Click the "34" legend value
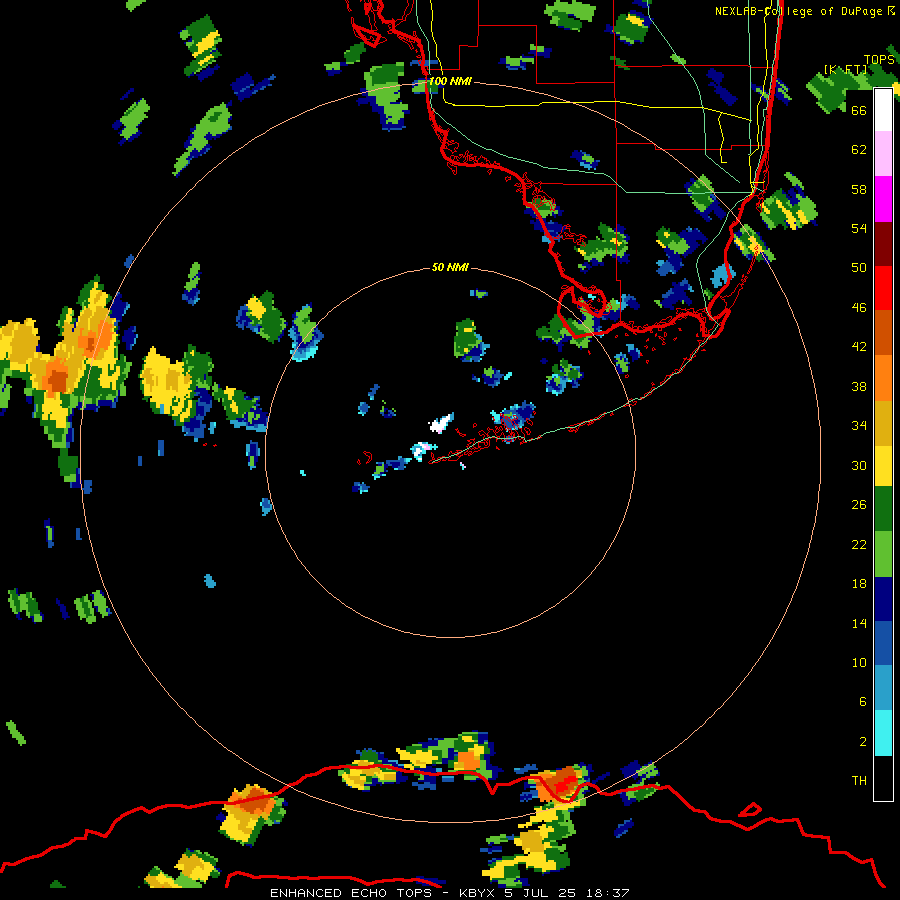The image size is (900, 900). click(859, 426)
